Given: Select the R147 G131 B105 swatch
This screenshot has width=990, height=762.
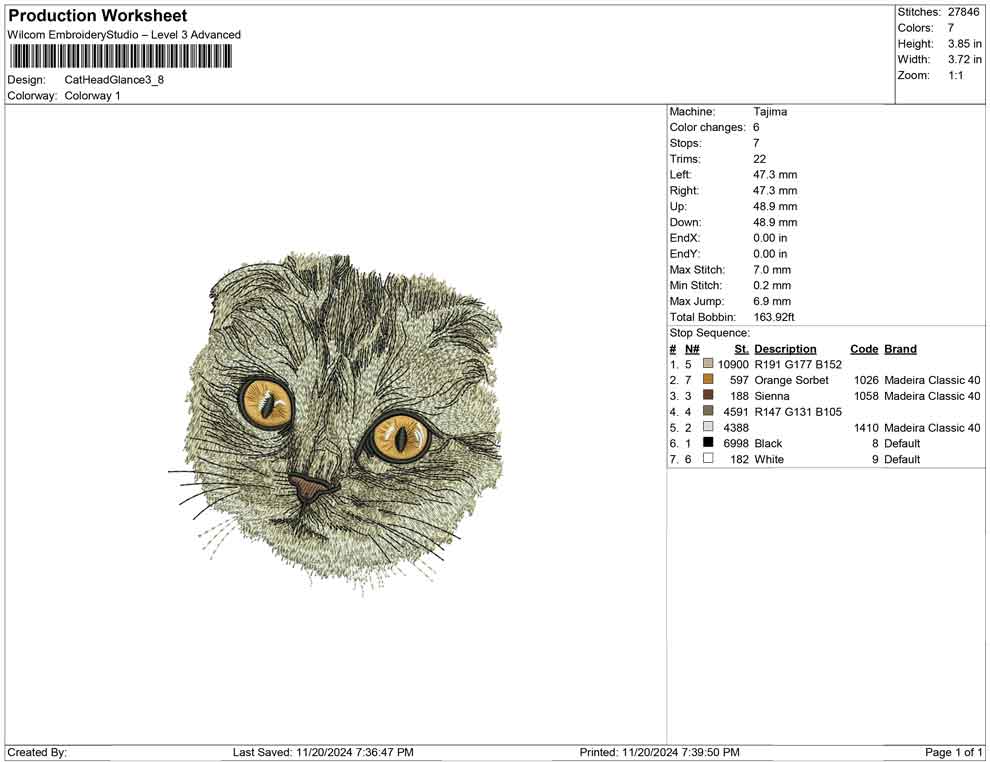Looking at the screenshot, I should (x=710, y=412).
